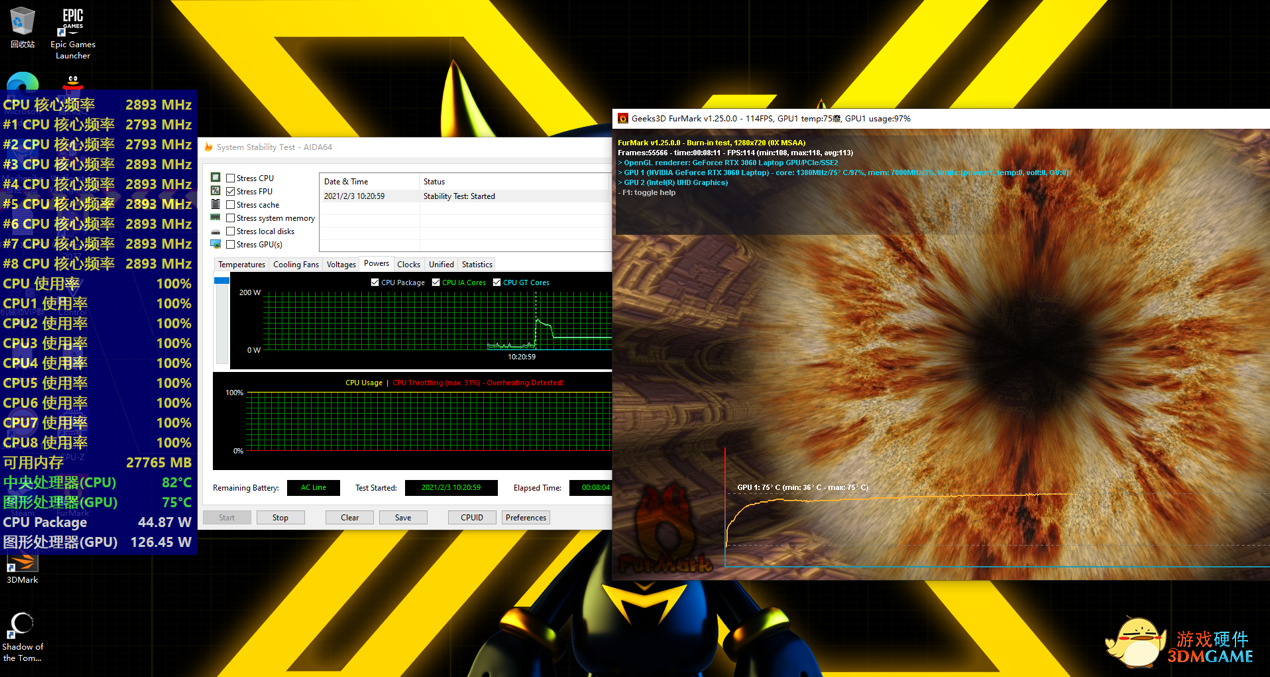Click the Stability Test: Started status cell
Viewport: 1270px width, 677px height.
click(459, 196)
